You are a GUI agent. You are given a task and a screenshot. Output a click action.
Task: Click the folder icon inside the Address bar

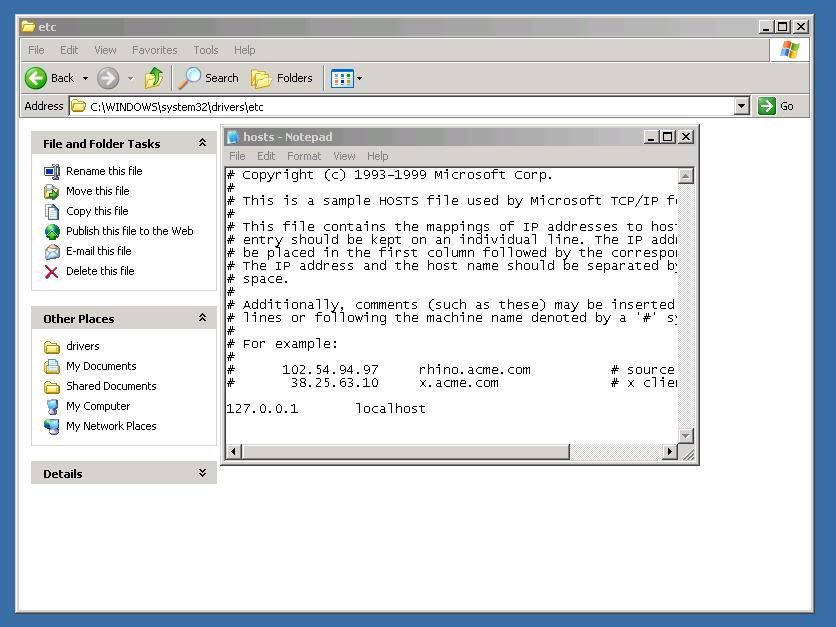pyautogui.click(x=78, y=106)
